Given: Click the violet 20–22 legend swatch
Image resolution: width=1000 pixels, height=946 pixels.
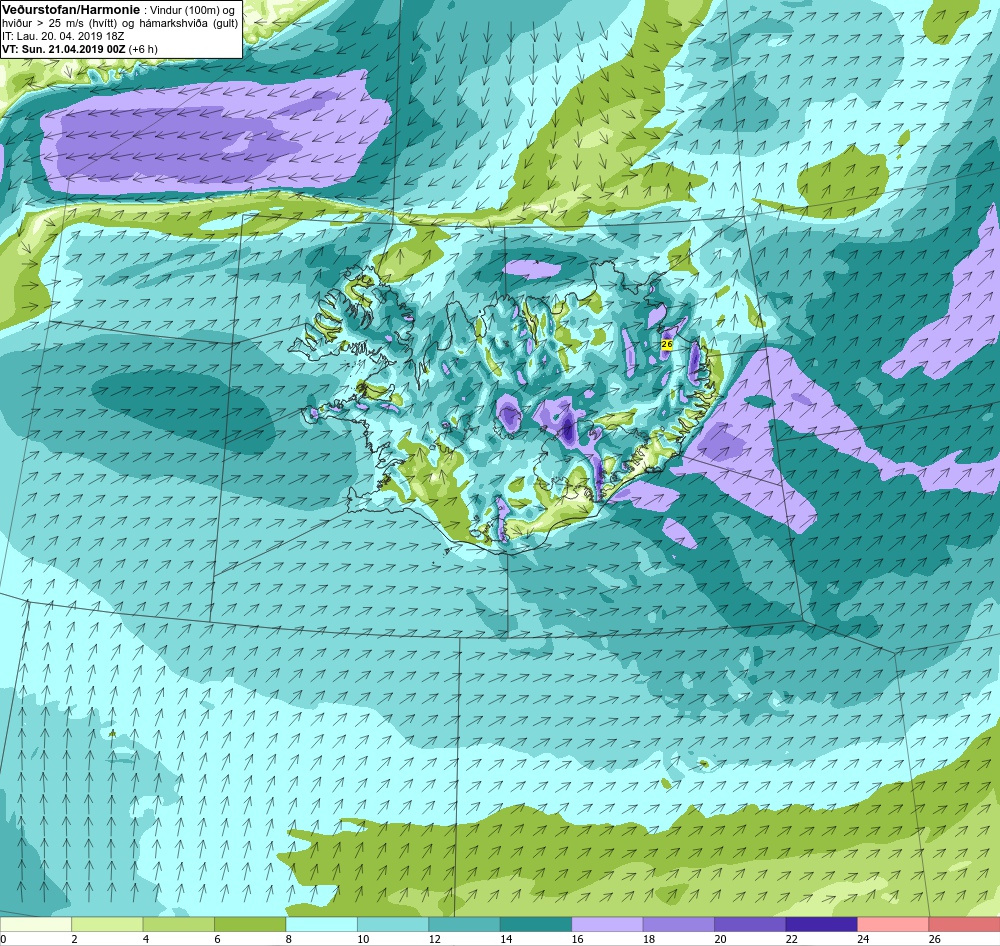Looking at the screenshot, I should [750, 924].
